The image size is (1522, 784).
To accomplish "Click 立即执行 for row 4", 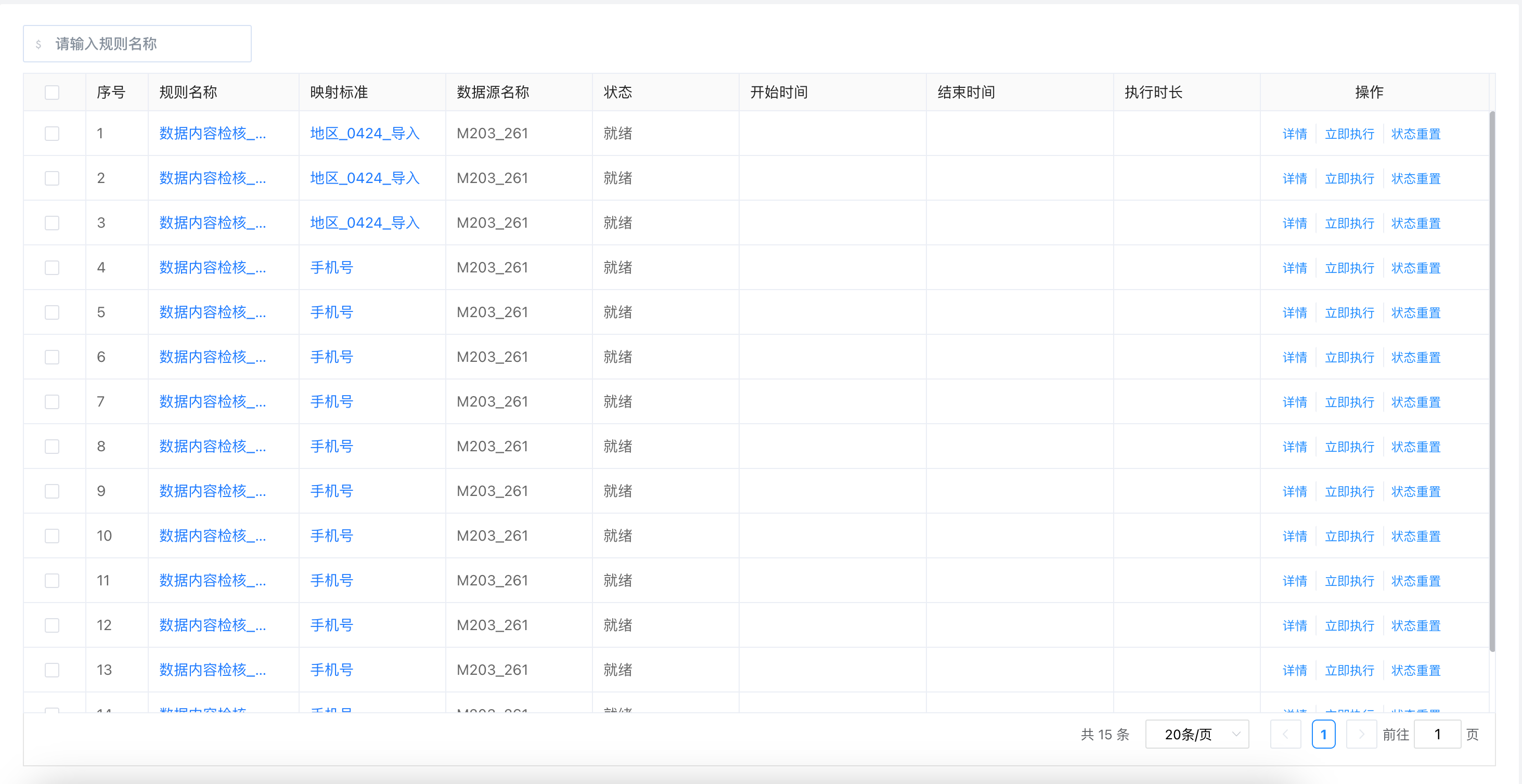I will [x=1349, y=268].
